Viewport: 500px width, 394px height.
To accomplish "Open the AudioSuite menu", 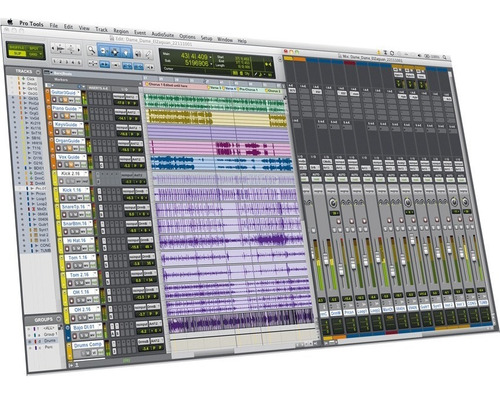I will [x=163, y=34].
